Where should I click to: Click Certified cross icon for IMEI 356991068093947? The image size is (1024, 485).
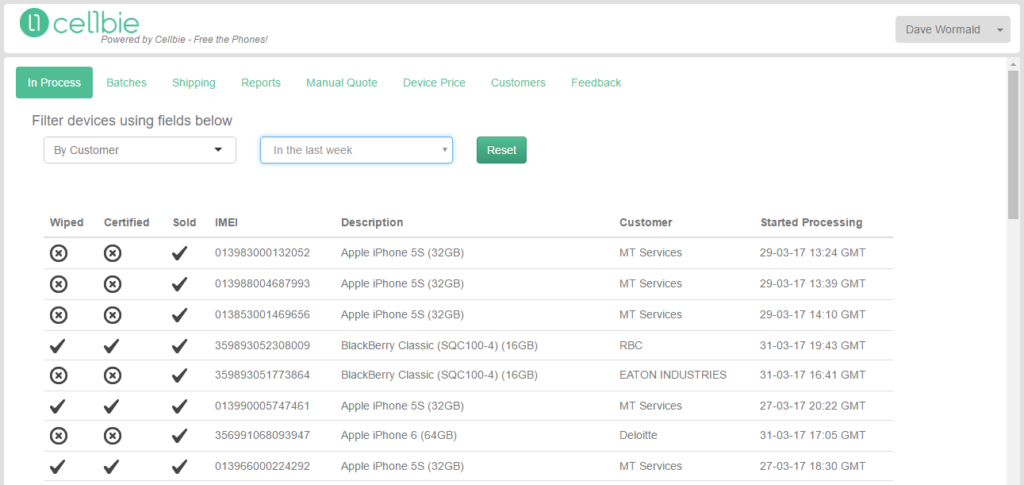point(112,435)
